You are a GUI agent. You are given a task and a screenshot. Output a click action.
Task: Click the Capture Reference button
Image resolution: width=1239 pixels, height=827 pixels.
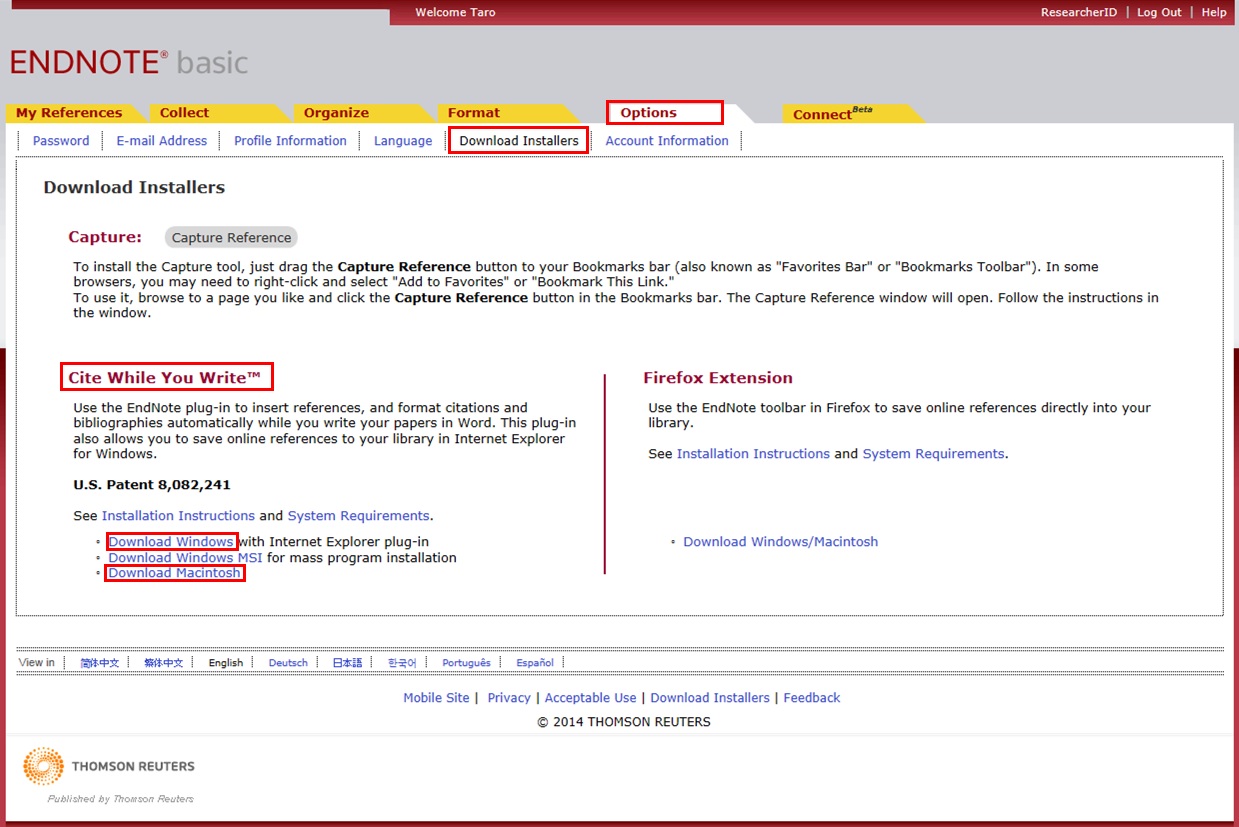231,238
